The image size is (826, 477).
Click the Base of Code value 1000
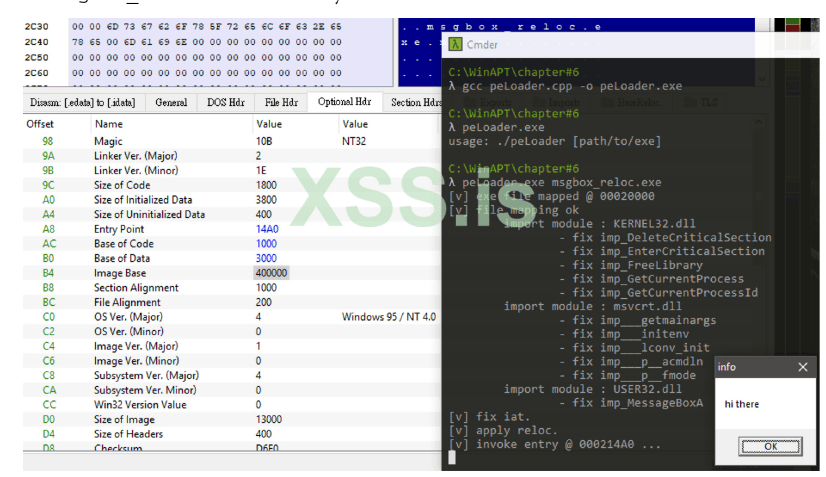(x=266, y=244)
